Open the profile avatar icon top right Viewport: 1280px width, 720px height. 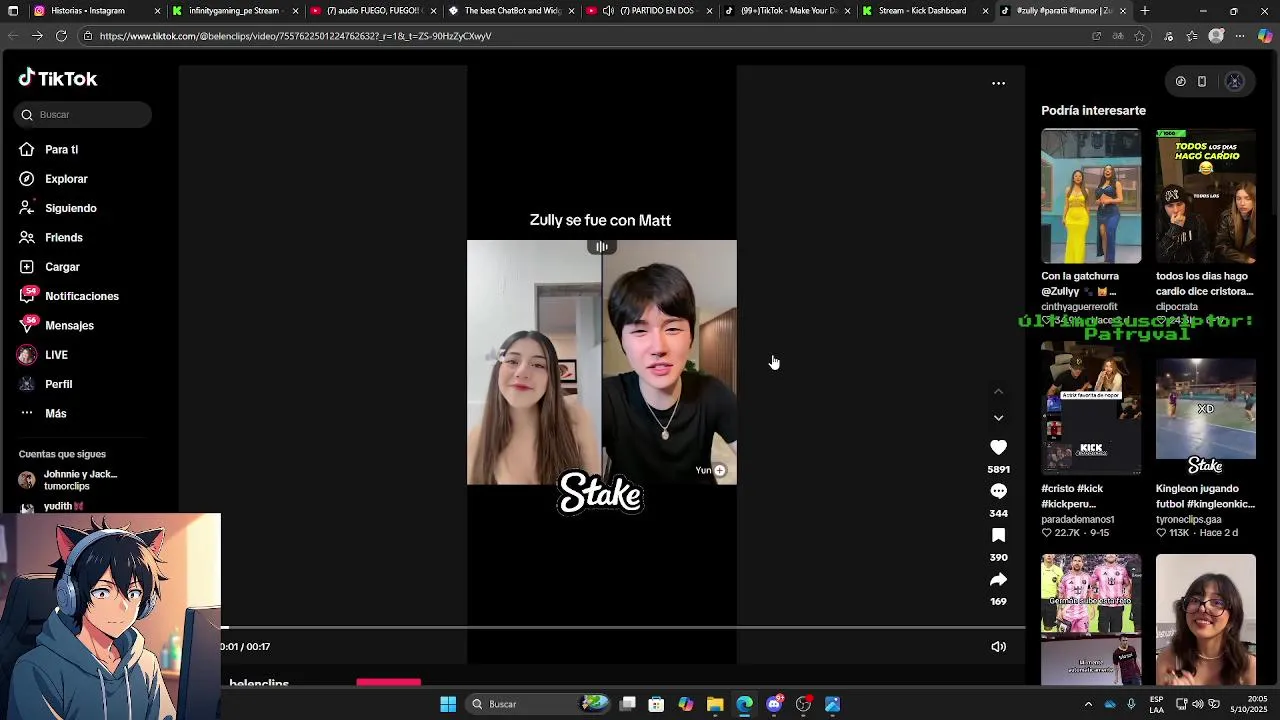click(1234, 82)
